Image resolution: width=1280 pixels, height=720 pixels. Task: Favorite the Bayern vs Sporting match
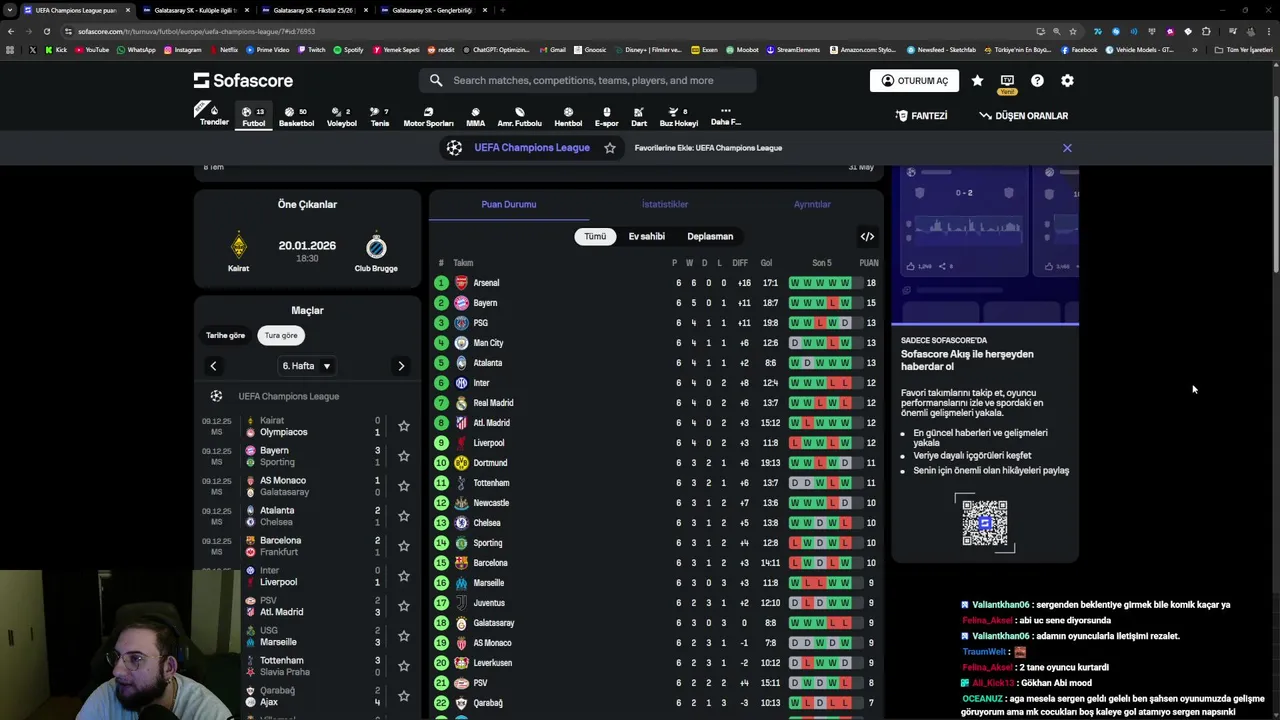[x=404, y=456]
